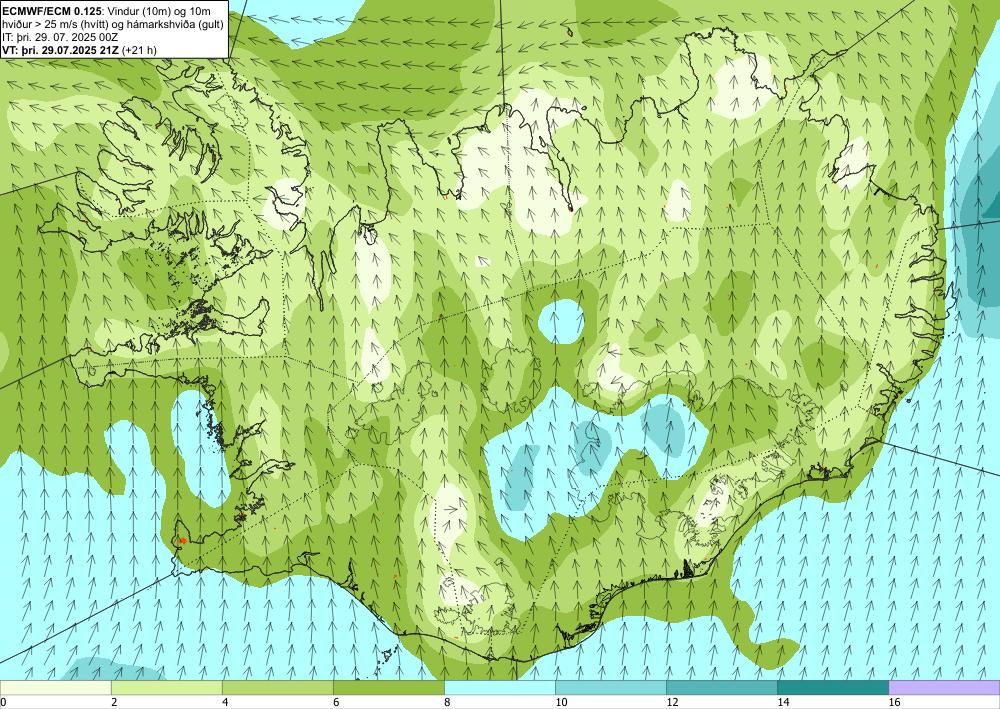Click the light cyan 8–10 legend color

pyautogui.click(x=499, y=688)
